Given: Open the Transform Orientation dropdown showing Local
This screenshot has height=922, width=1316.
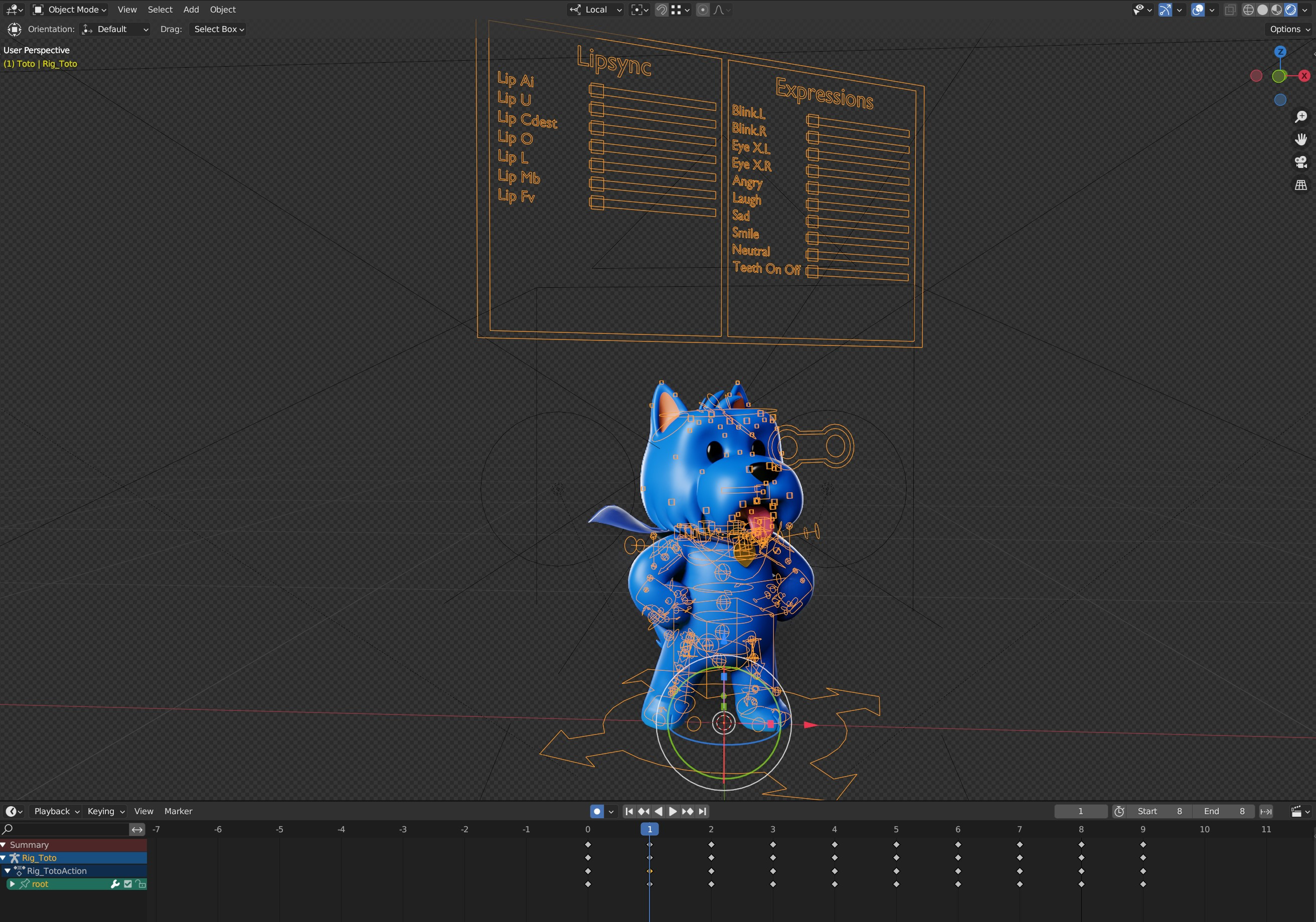Looking at the screenshot, I should click(596, 10).
